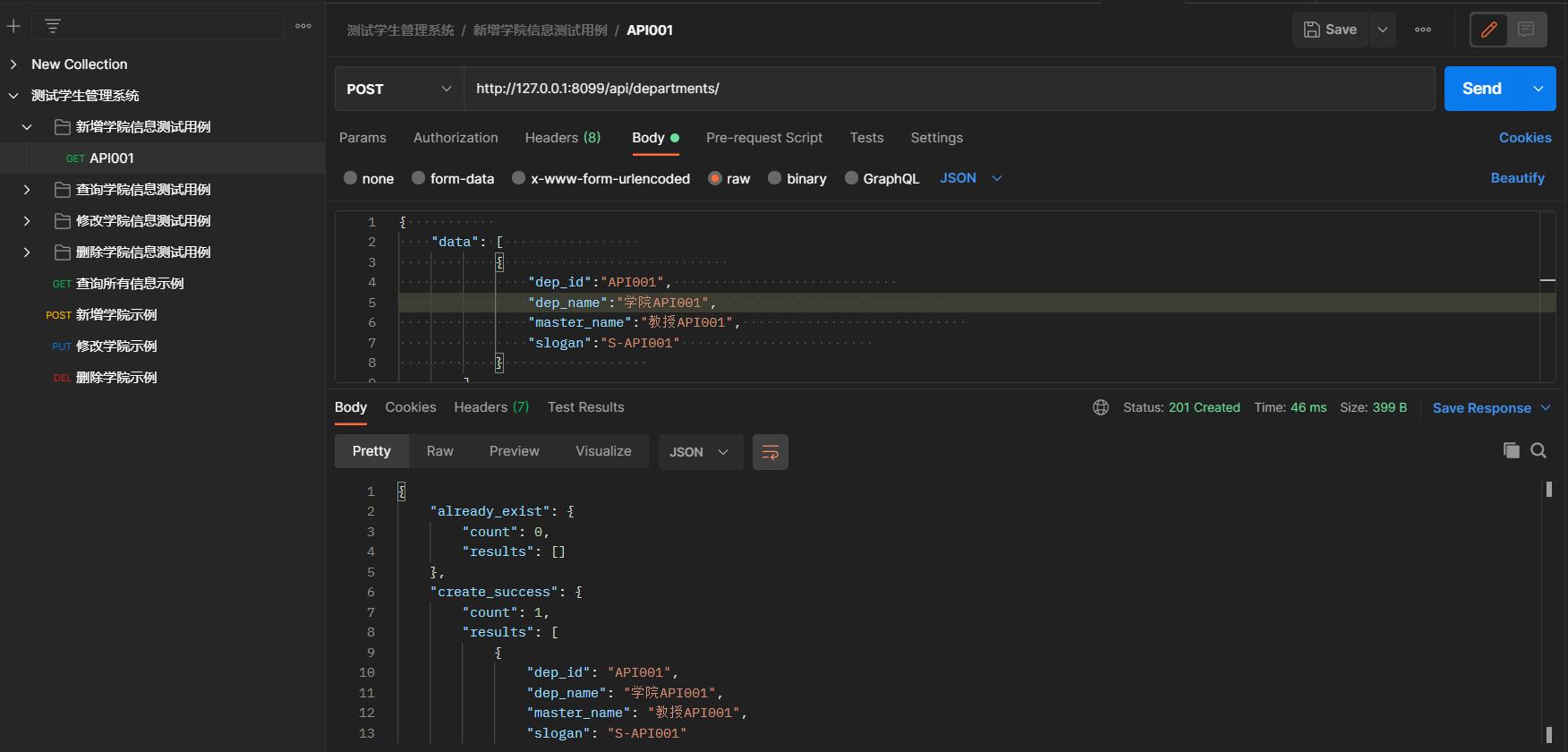
Task: Open request more-actions ellipsis menu
Action: point(1423,30)
